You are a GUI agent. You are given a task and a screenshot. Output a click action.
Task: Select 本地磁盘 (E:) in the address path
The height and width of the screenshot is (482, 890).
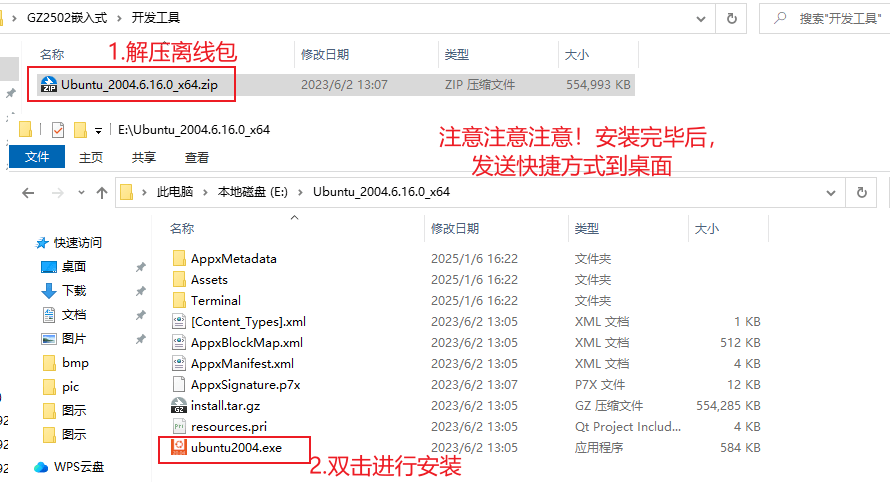(x=253, y=192)
